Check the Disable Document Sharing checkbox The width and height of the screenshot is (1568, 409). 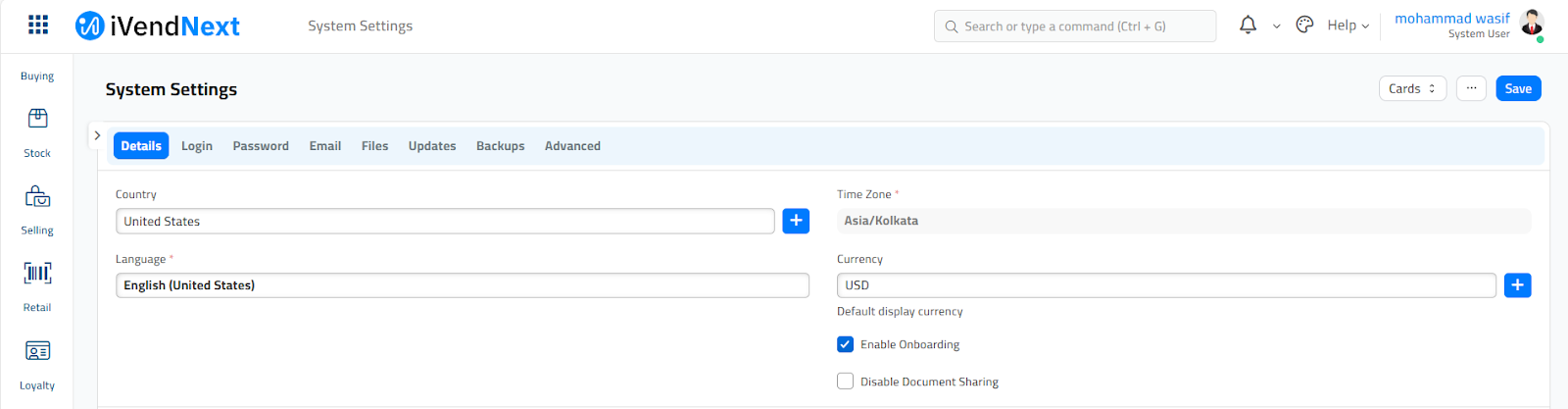845,382
